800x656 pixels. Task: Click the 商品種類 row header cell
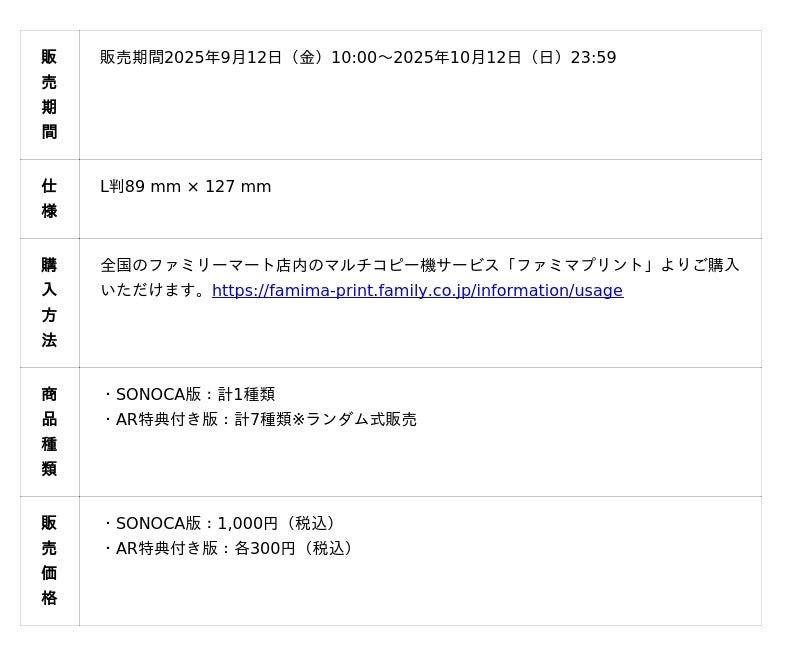click(49, 432)
